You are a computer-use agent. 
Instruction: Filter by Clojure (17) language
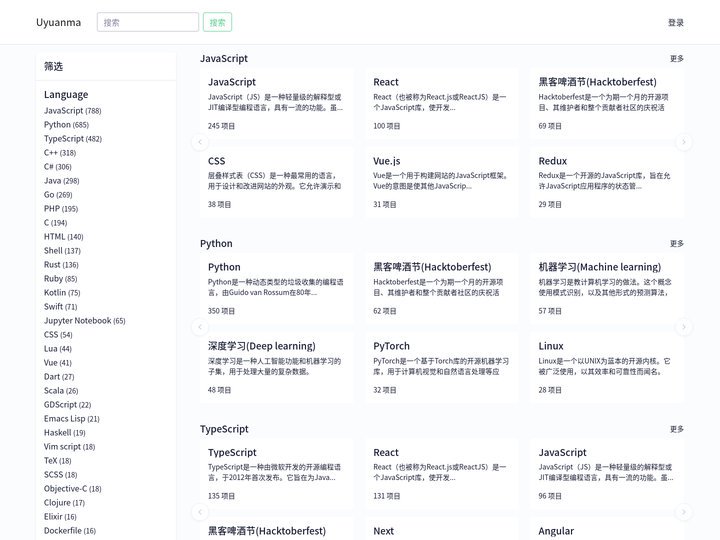click(64, 503)
